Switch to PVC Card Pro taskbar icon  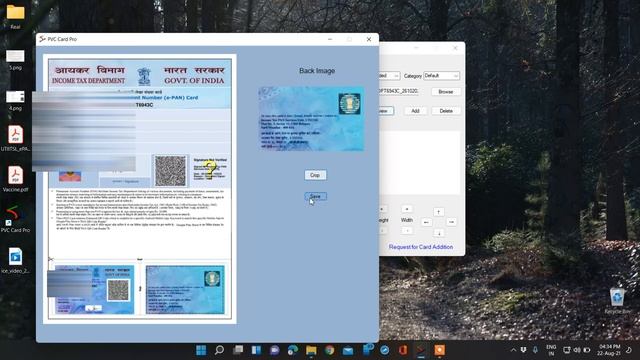coord(421,350)
